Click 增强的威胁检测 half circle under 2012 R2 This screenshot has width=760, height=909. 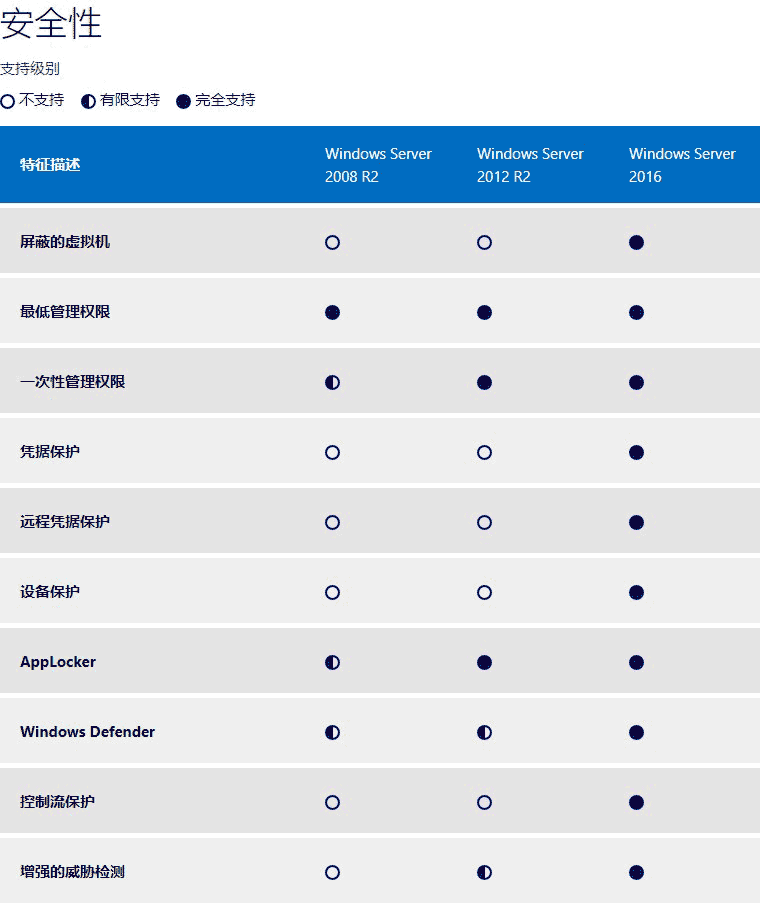click(484, 872)
